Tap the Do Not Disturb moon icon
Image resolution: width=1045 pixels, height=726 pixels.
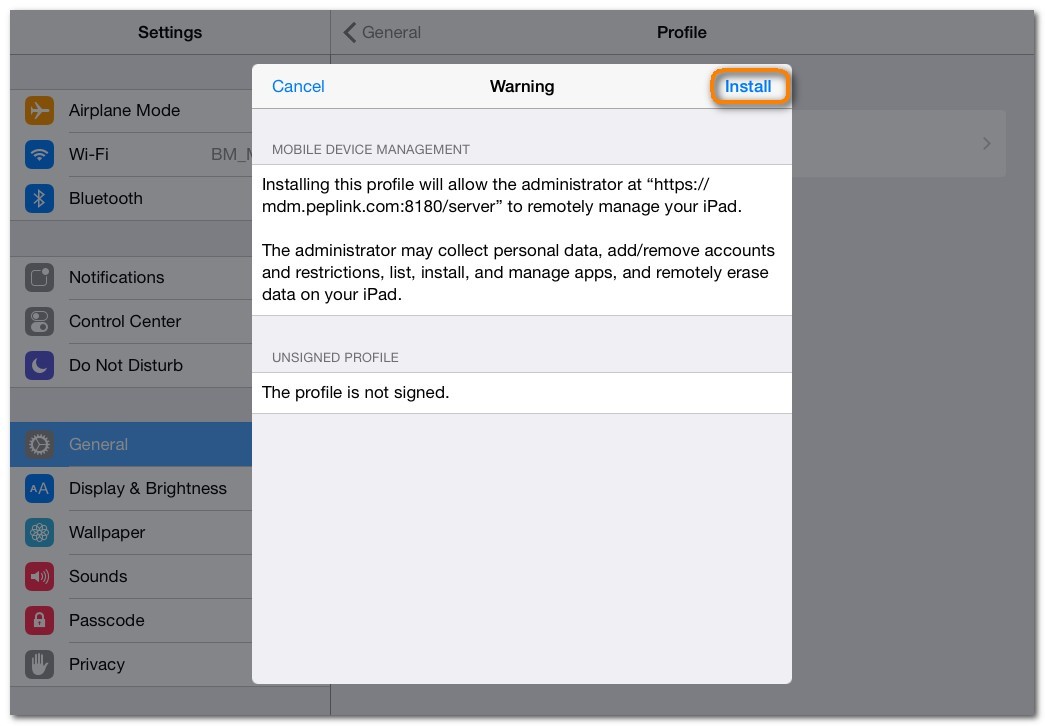[39, 366]
